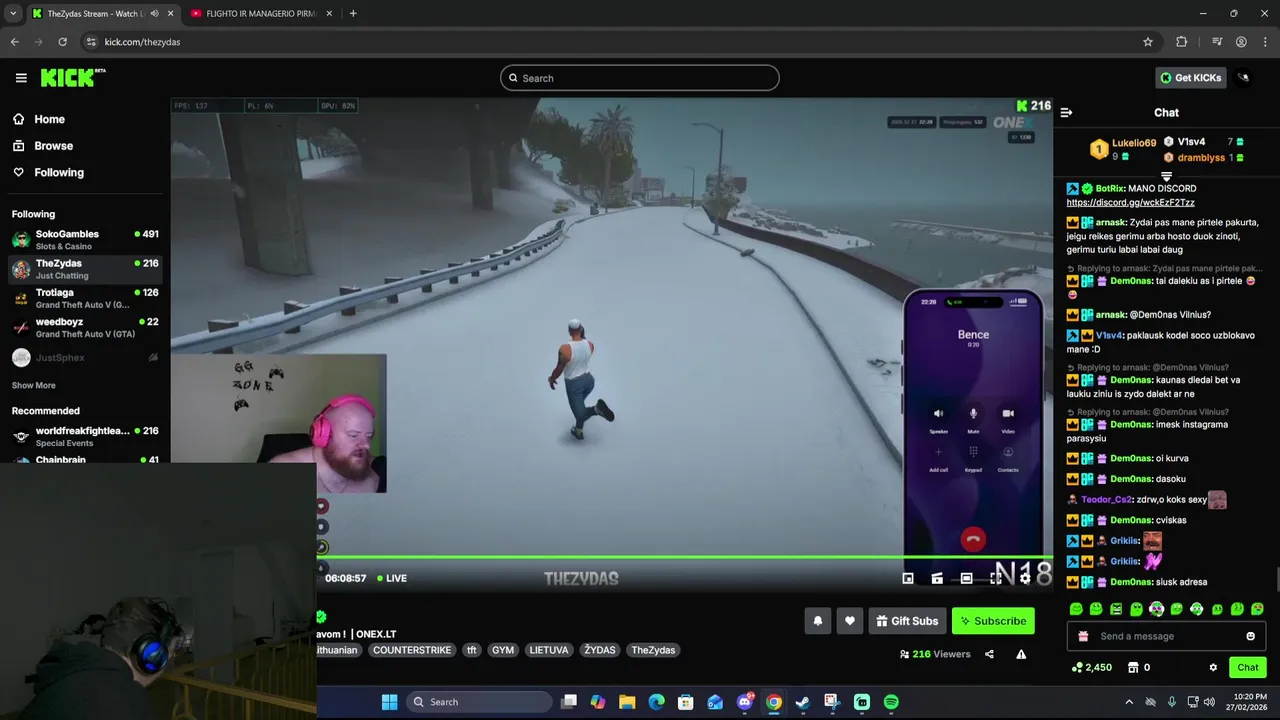The width and height of the screenshot is (1280, 720).
Task: Select the ŽYDAS tag
Action: [600, 650]
